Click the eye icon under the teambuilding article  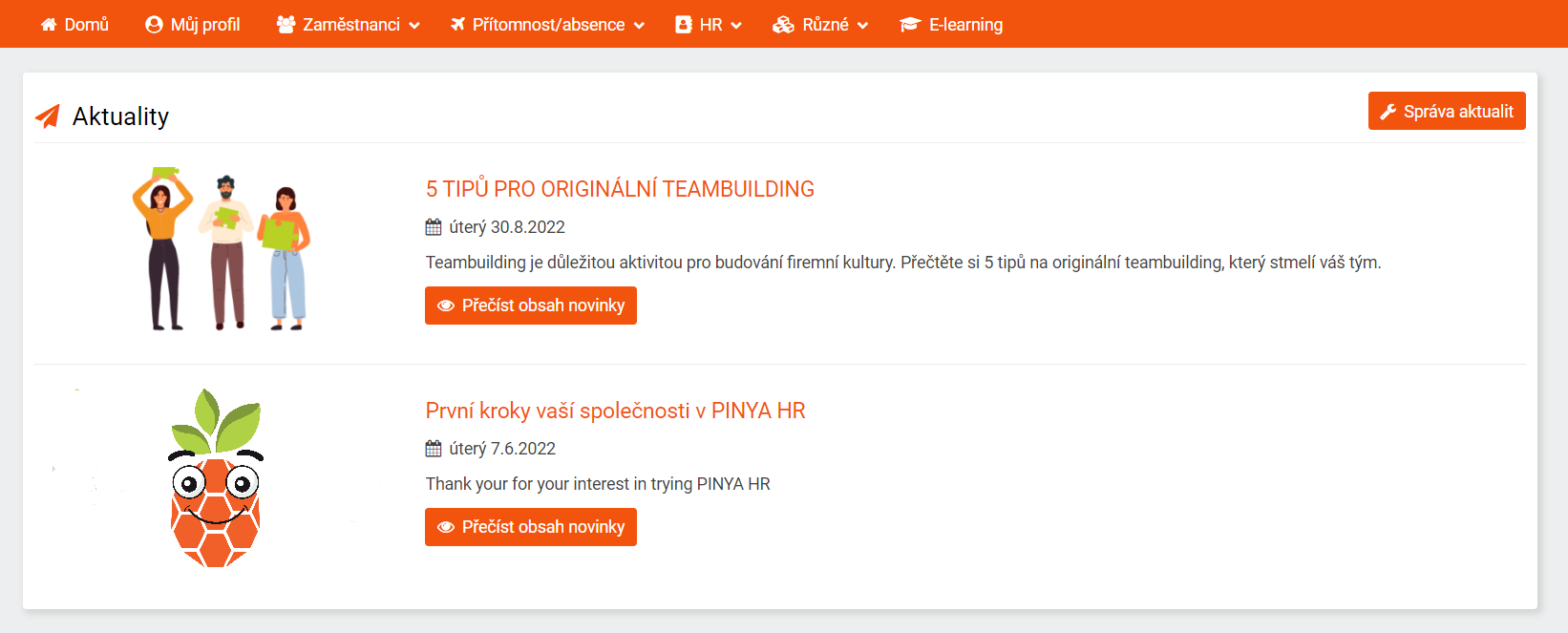pyautogui.click(x=446, y=306)
